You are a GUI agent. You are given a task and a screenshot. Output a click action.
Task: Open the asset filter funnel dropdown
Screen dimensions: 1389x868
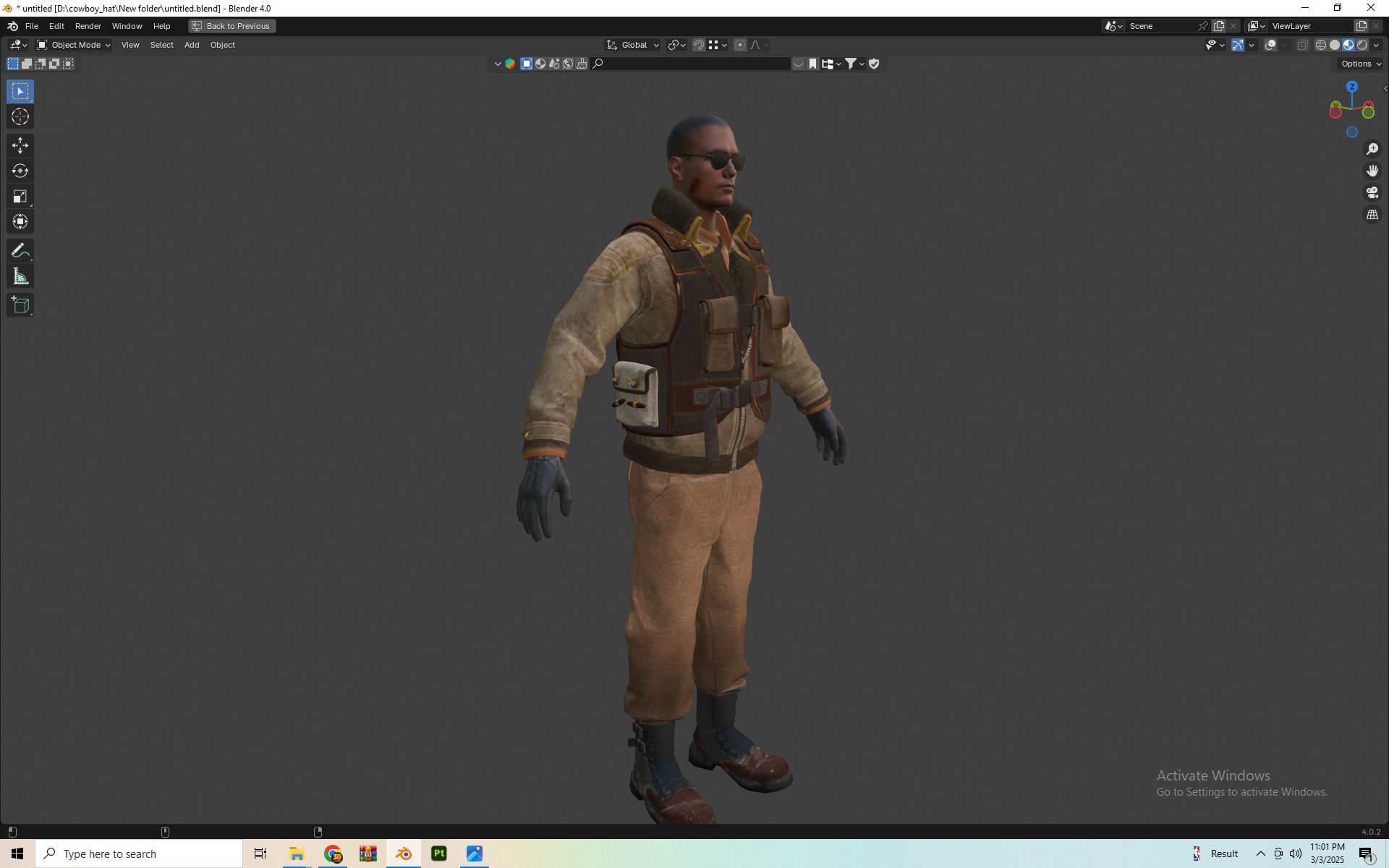pos(855,64)
